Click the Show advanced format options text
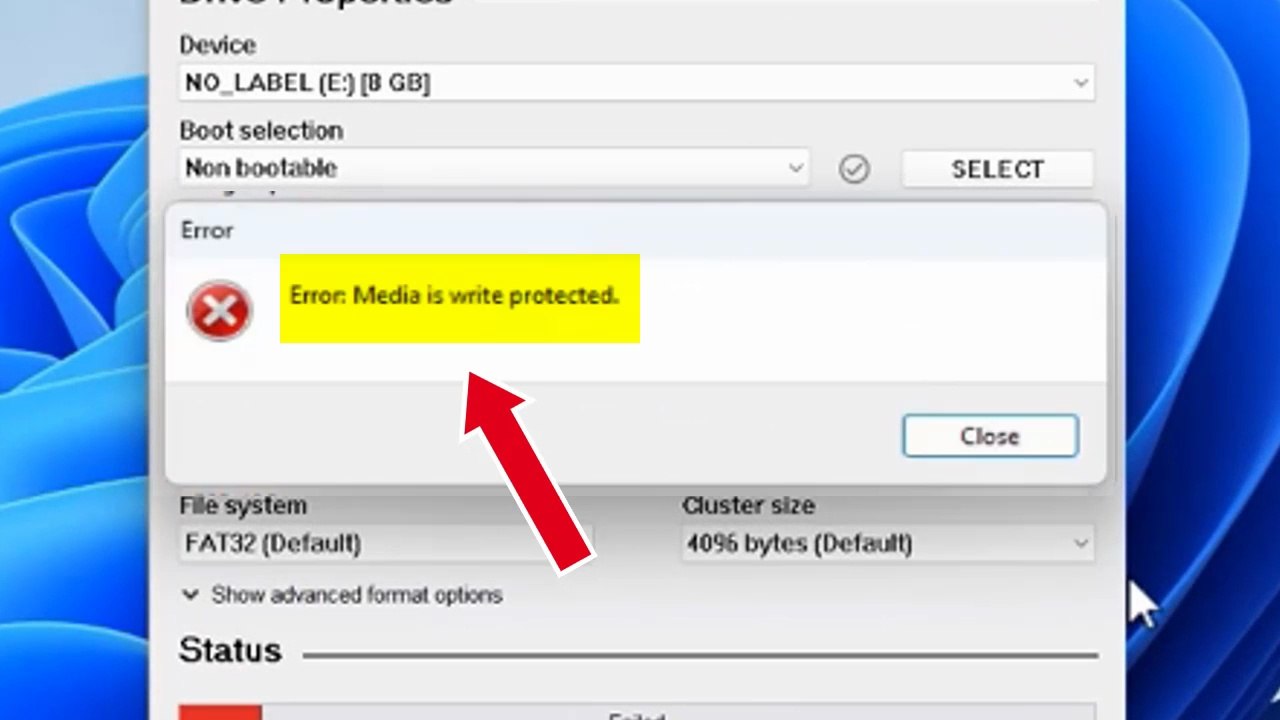This screenshot has height=720, width=1280. point(357,595)
